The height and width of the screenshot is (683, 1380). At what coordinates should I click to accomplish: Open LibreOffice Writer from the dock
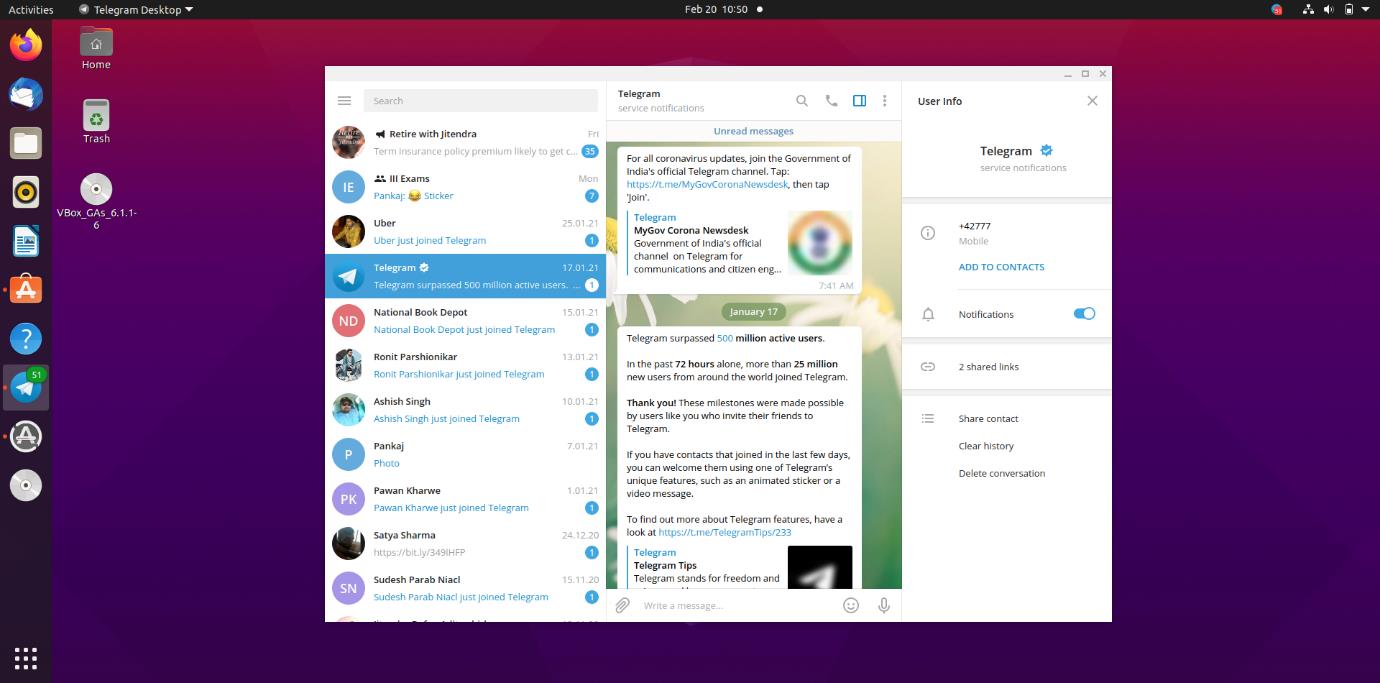click(26, 241)
